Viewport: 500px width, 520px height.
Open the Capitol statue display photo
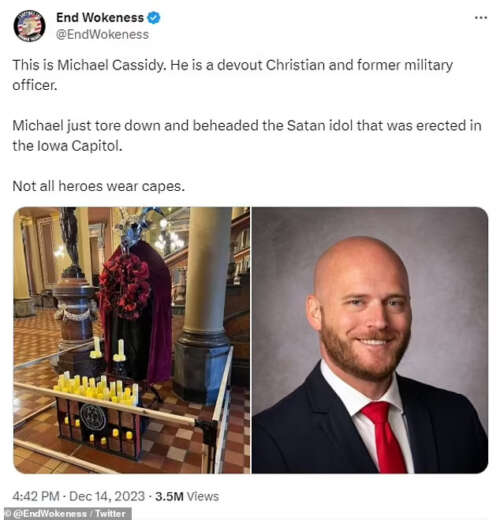click(132, 340)
